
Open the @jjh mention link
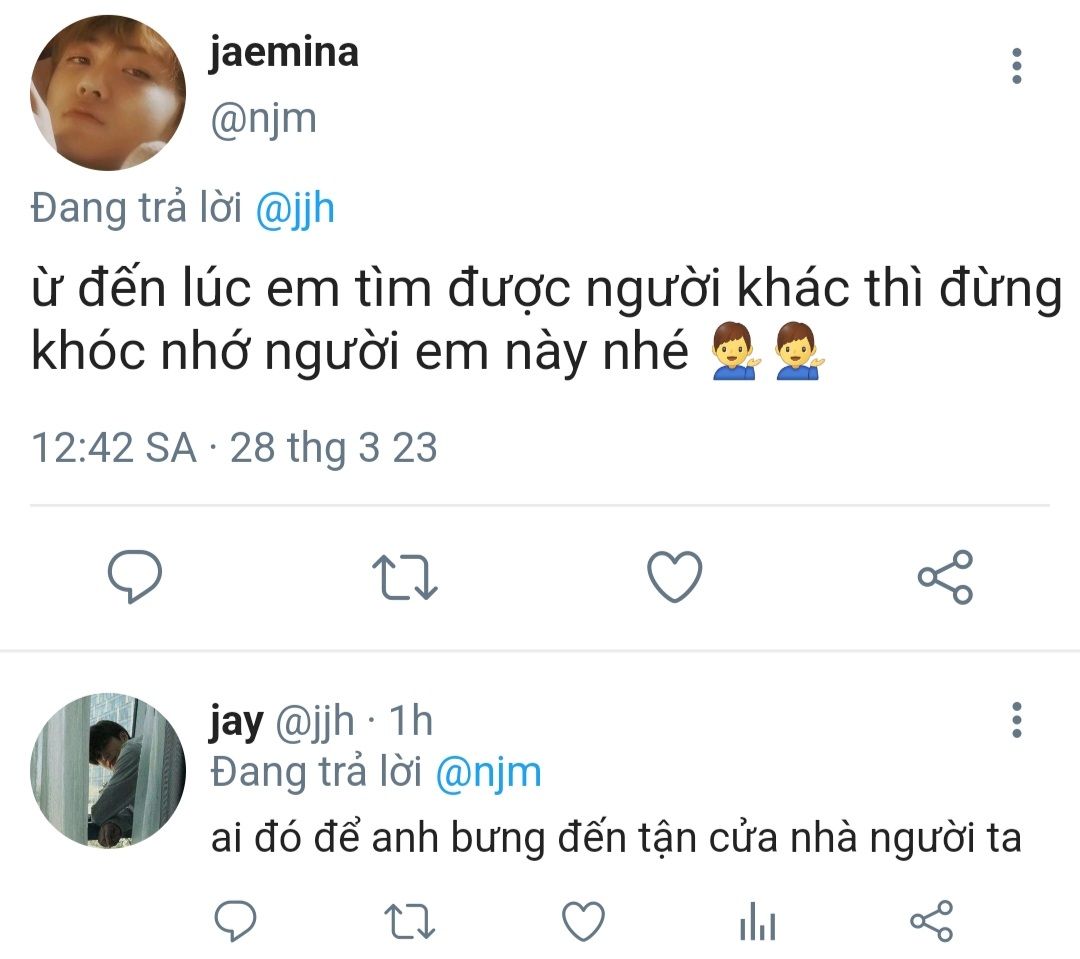pyautogui.click(x=295, y=209)
